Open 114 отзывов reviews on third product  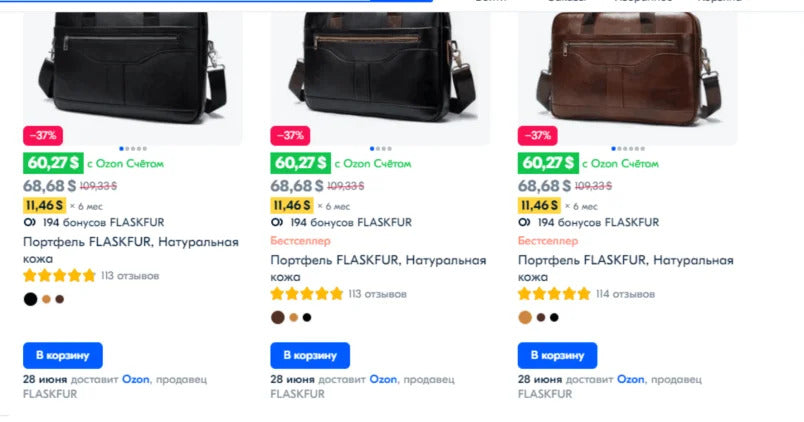[625, 294]
